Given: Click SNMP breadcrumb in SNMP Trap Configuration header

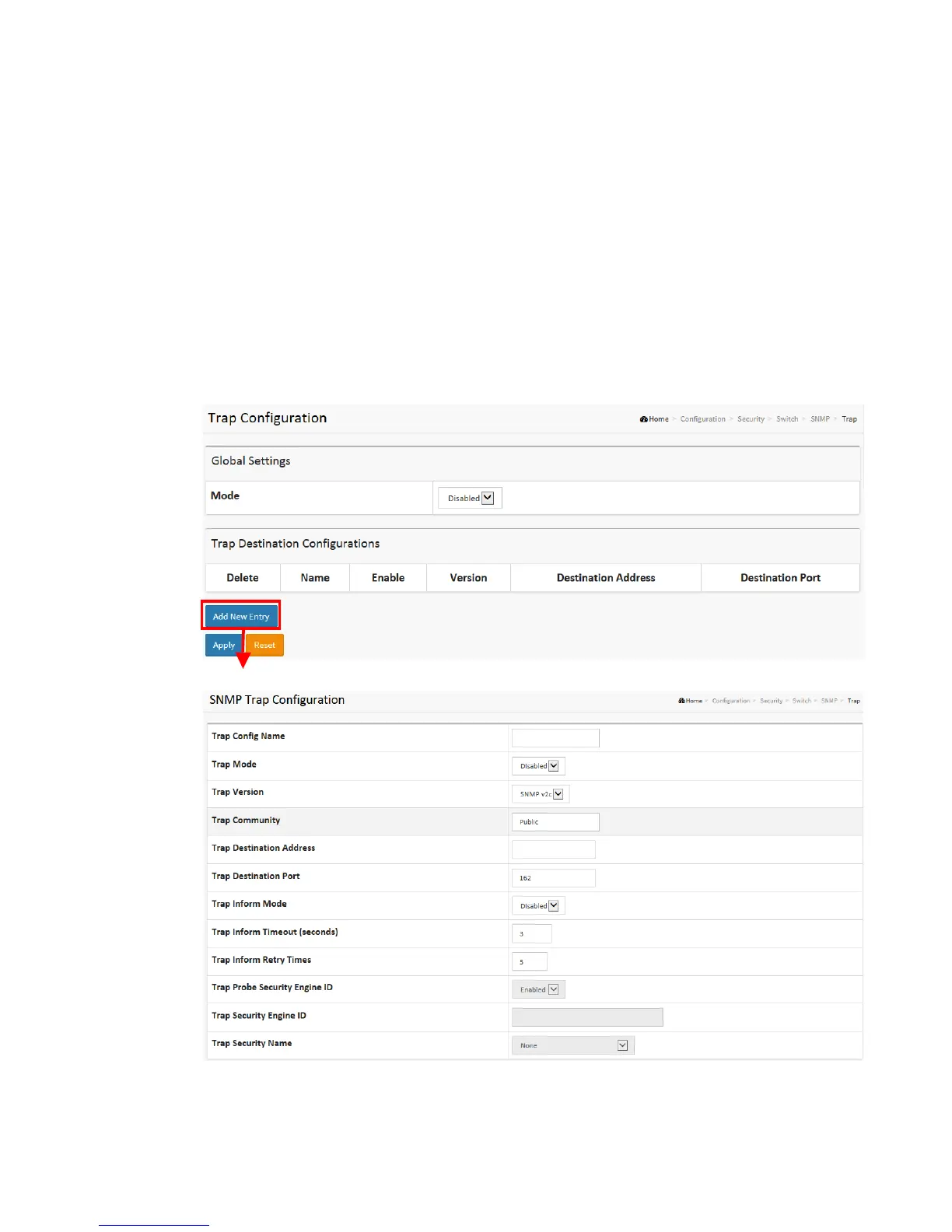Looking at the screenshot, I should (830, 701).
